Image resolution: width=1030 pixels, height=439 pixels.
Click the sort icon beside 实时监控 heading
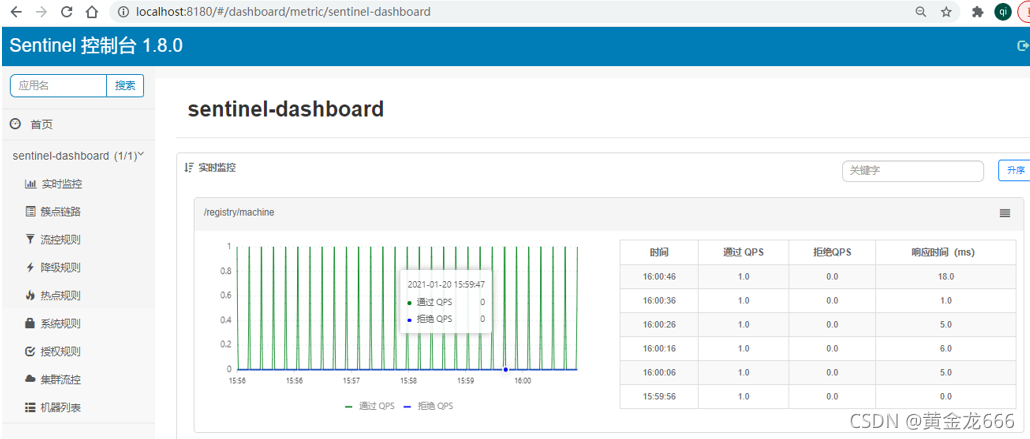tap(189, 168)
